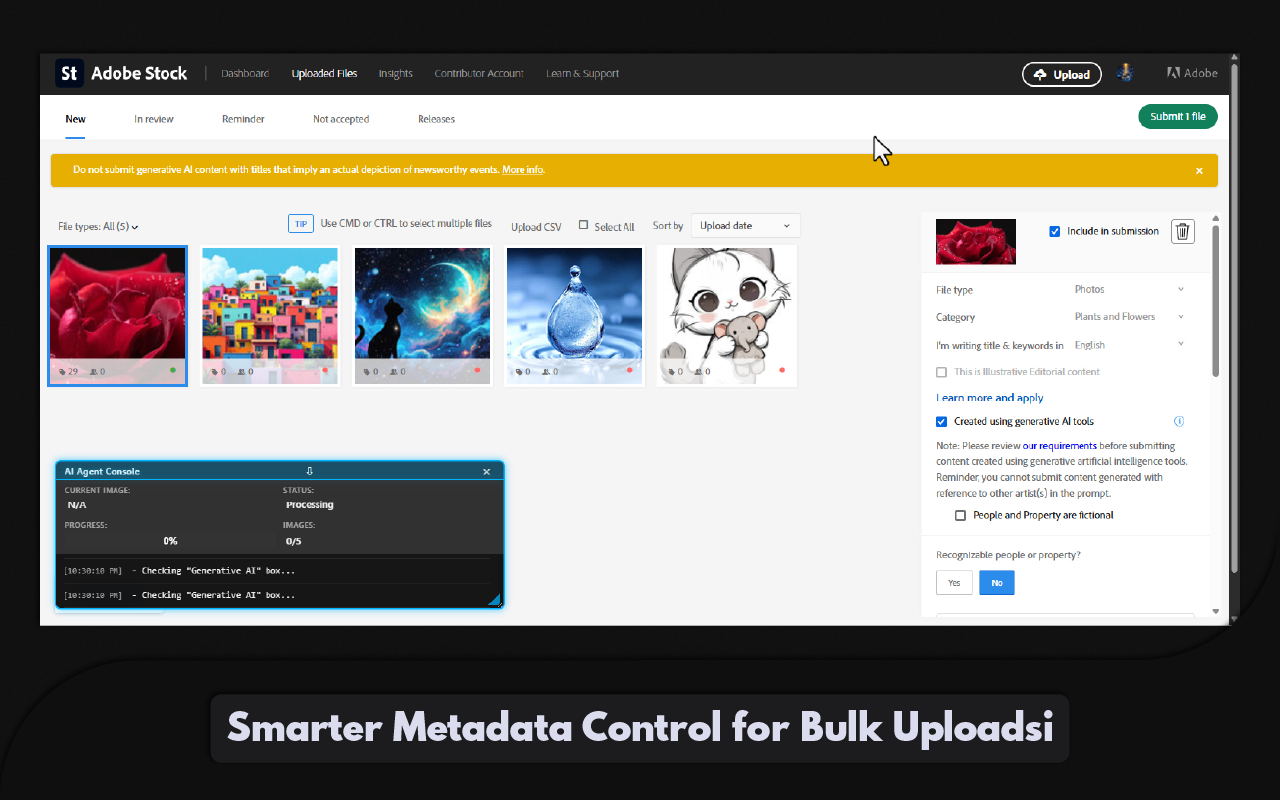
Task: Select the water drop thumbnail
Action: coord(574,316)
